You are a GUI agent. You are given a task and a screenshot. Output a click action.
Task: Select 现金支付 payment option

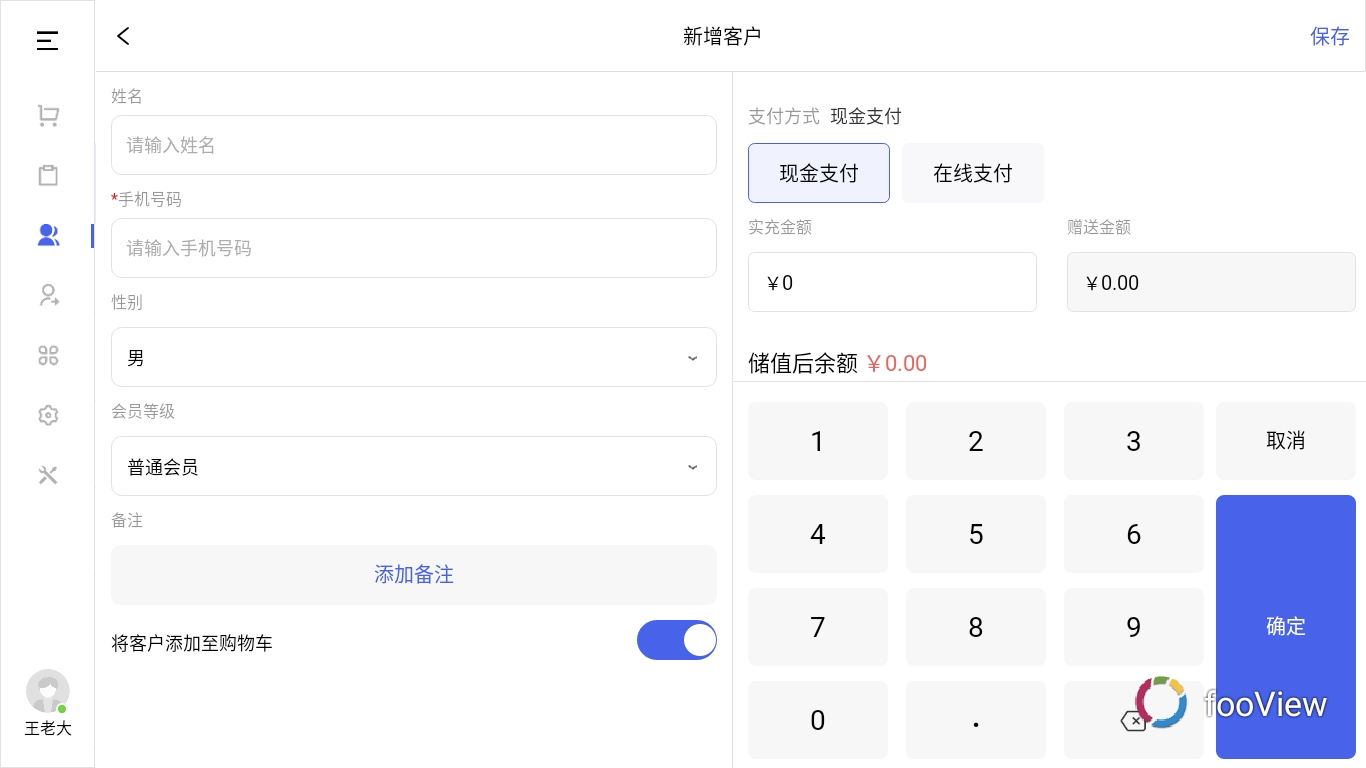click(x=818, y=173)
